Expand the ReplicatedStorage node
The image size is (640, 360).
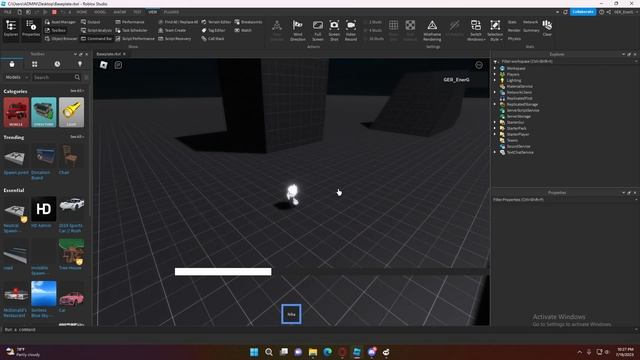pyautogui.click(x=495, y=104)
